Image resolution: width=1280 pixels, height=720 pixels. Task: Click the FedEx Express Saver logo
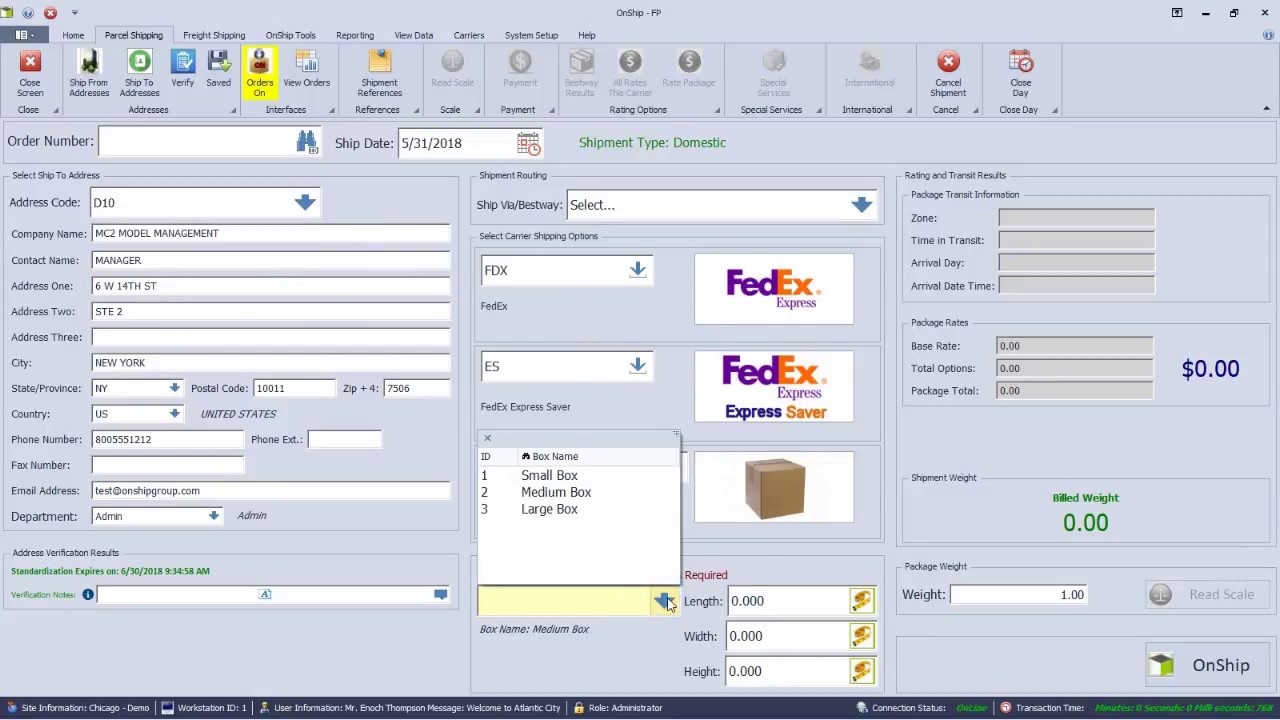774,386
